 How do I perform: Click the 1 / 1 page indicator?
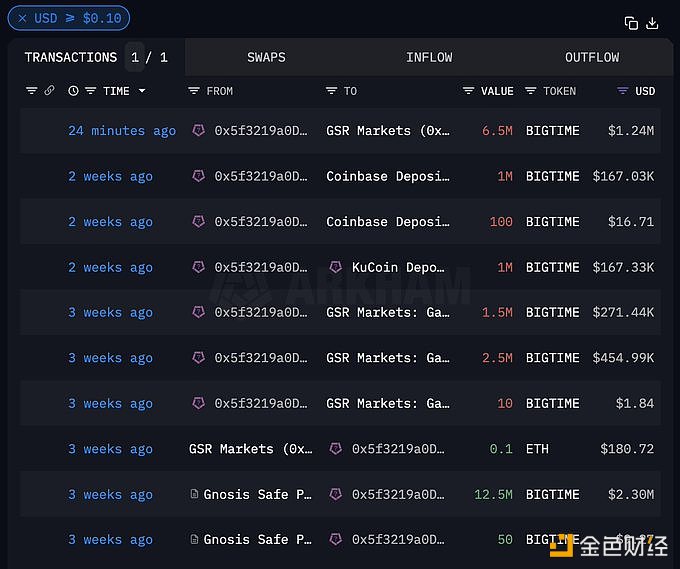(x=149, y=57)
